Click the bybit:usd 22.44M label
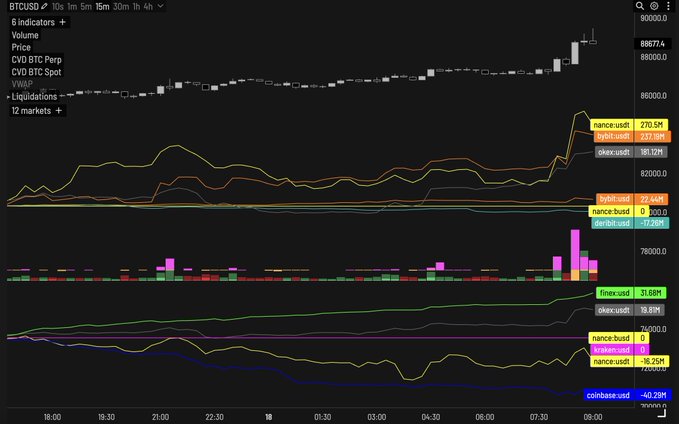The image size is (679, 424). tap(632, 199)
